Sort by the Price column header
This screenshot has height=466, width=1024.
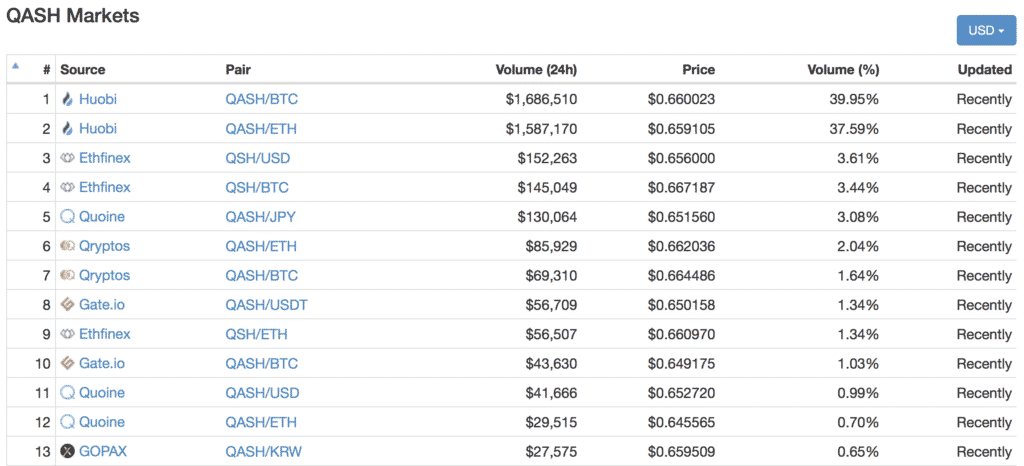[699, 70]
